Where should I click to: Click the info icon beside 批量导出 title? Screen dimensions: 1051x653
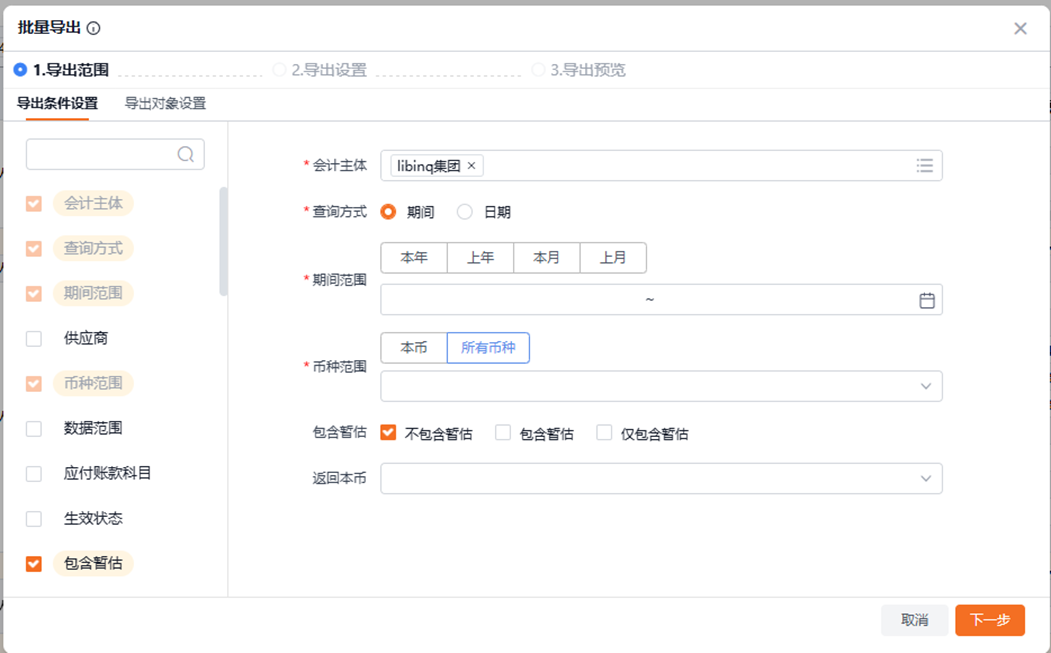tap(94, 28)
